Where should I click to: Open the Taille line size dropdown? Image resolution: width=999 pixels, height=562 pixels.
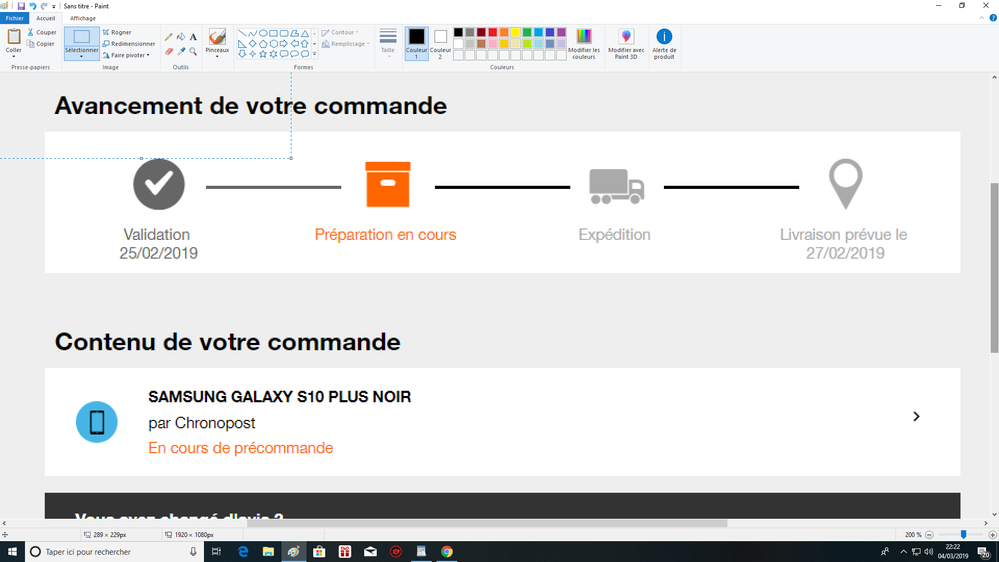pyautogui.click(x=388, y=43)
